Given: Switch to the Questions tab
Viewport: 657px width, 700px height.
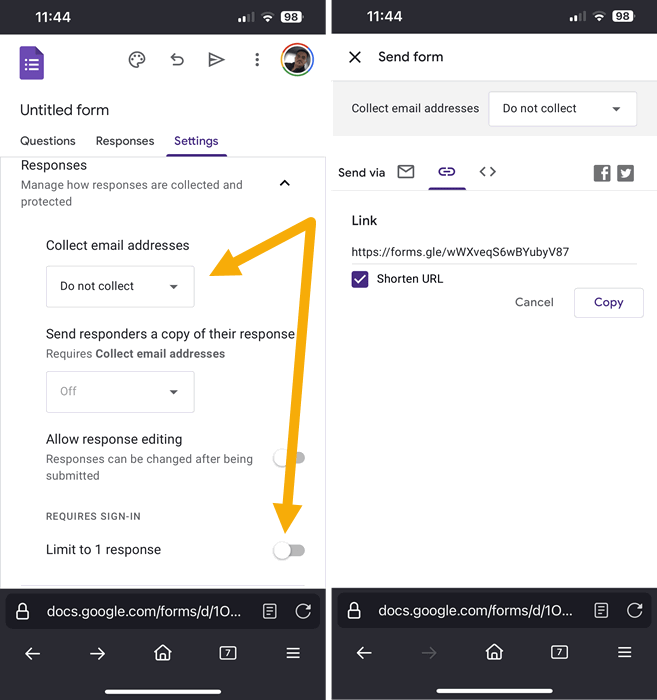Looking at the screenshot, I should [48, 141].
